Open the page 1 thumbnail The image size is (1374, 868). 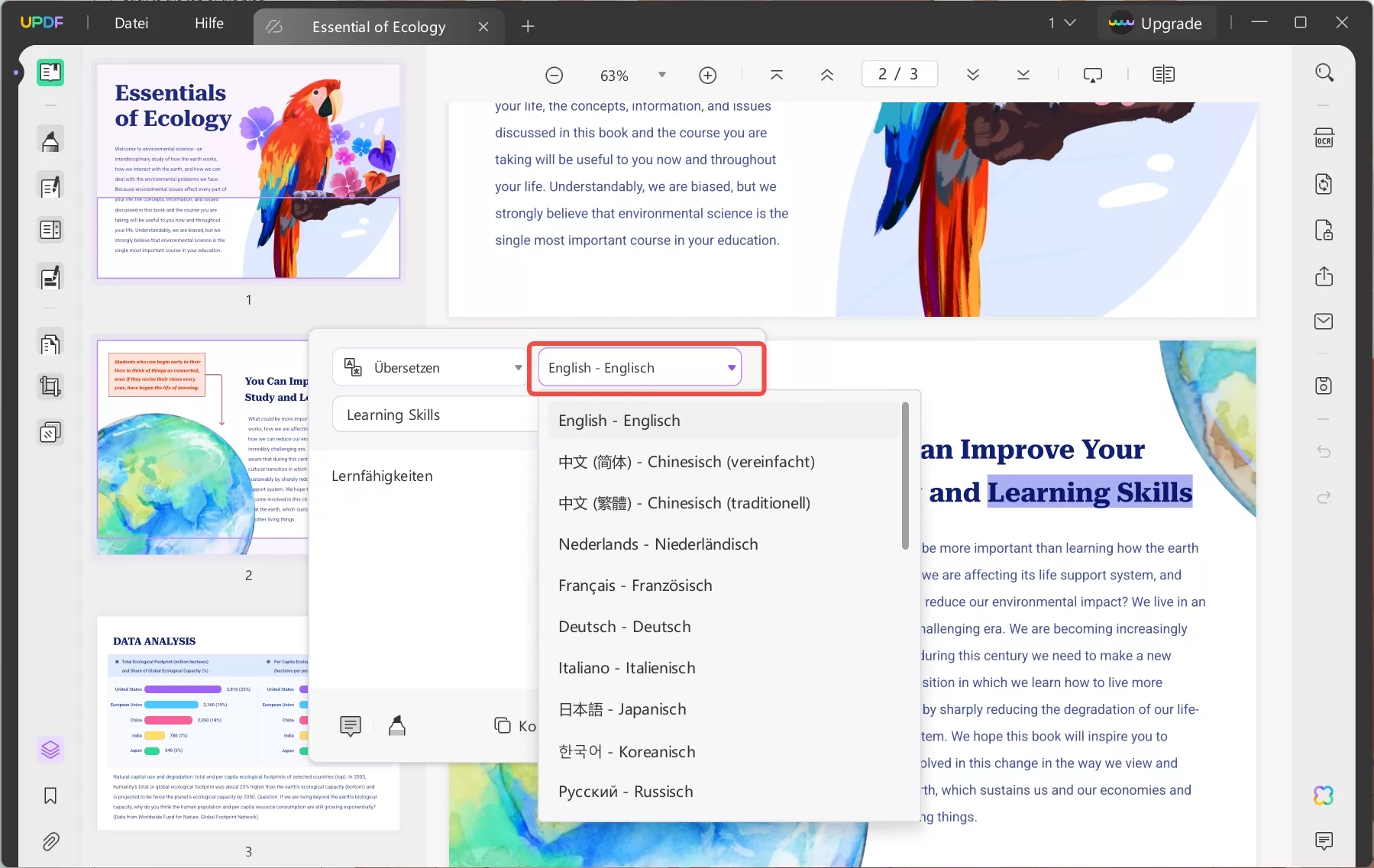[248, 171]
